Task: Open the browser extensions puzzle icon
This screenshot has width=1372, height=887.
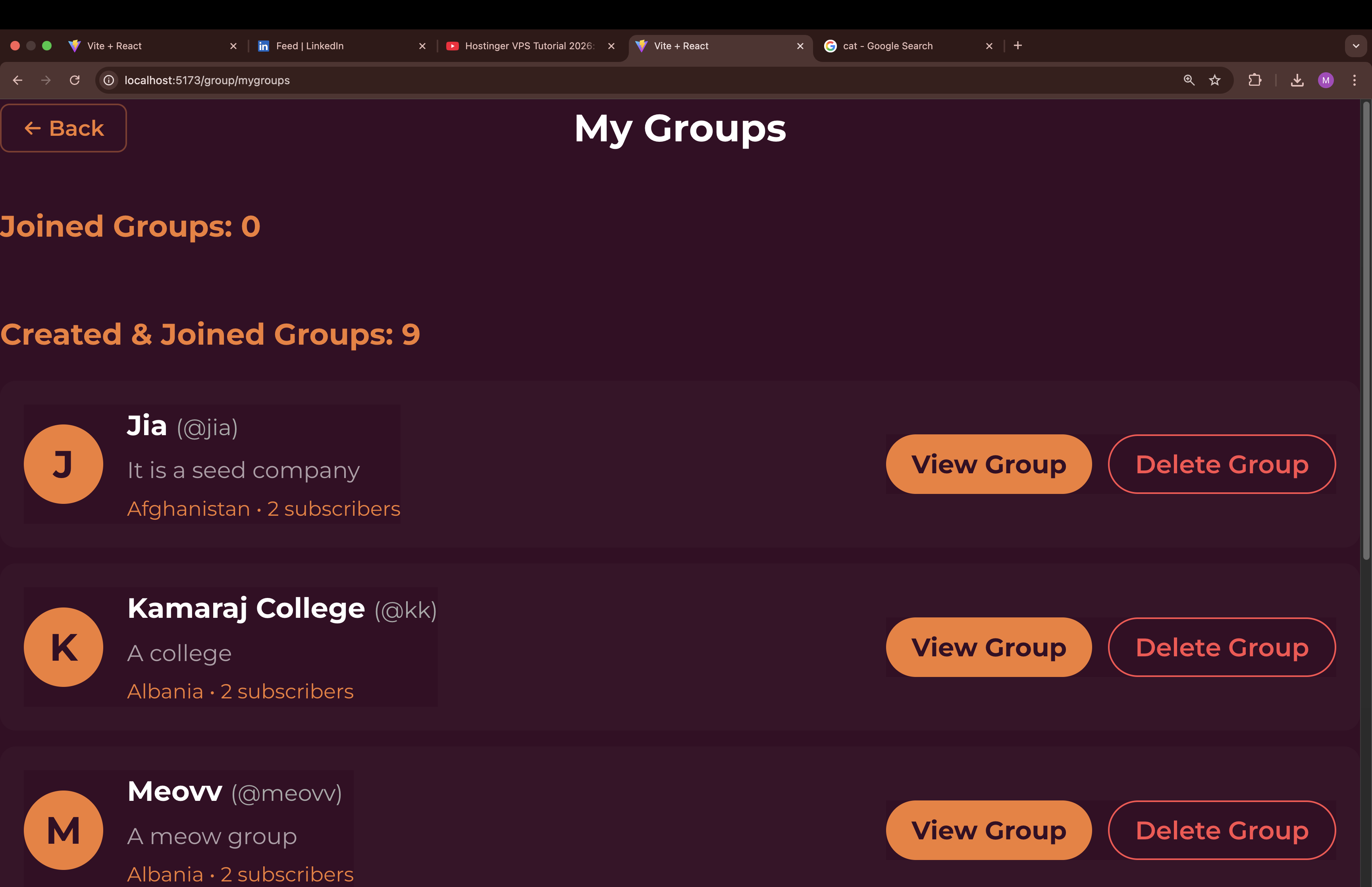Action: [x=1255, y=80]
